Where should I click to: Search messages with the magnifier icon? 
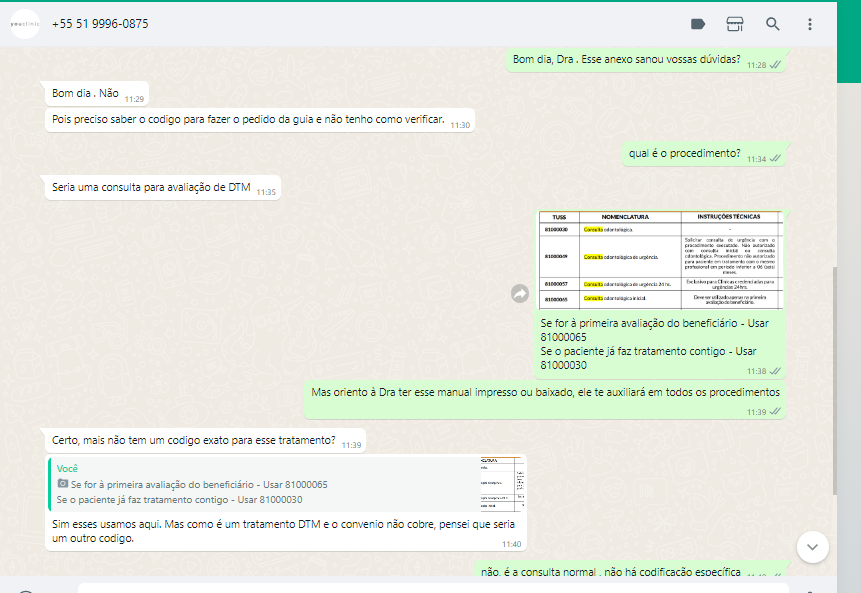773,24
